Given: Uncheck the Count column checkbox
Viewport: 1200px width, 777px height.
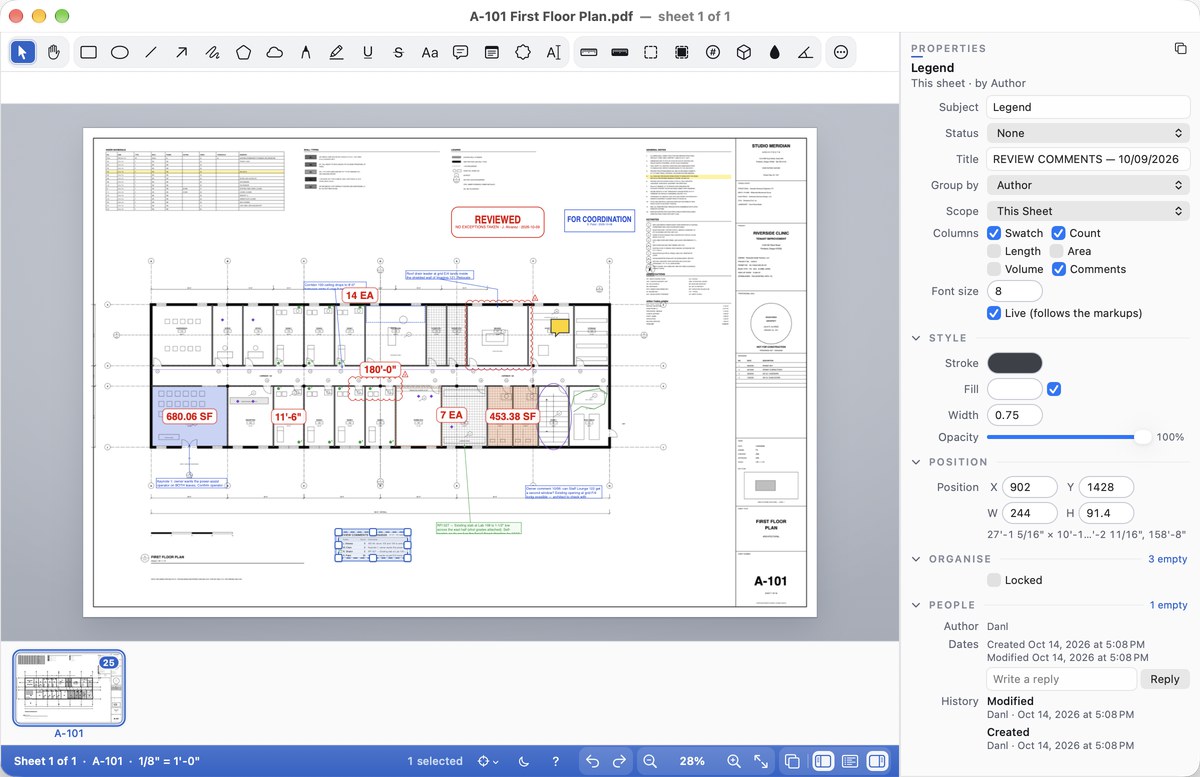Looking at the screenshot, I should coord(1058,233).
